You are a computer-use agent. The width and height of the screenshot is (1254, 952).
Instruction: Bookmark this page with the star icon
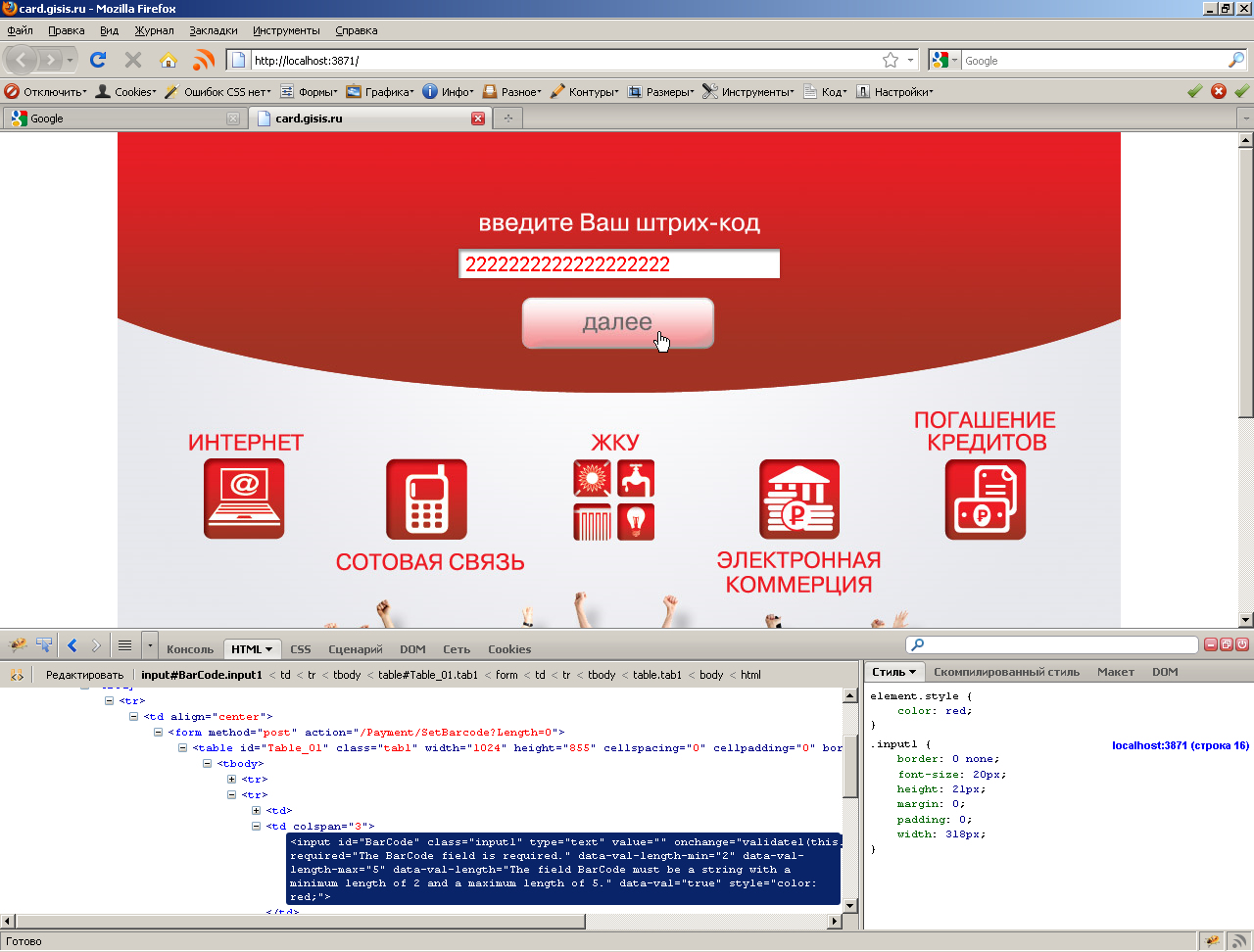891,61
